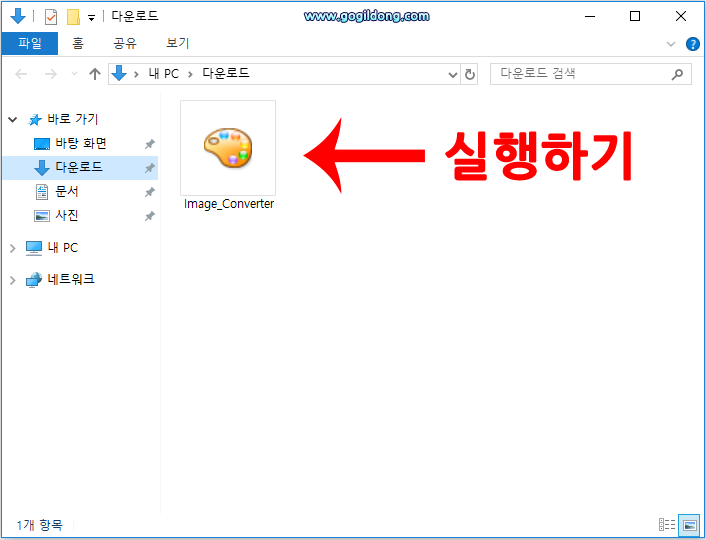Image resolution: width=706 pixels, height=540 pixels.
Task: Click the 문서 document icon
Action: click(42, 192)
